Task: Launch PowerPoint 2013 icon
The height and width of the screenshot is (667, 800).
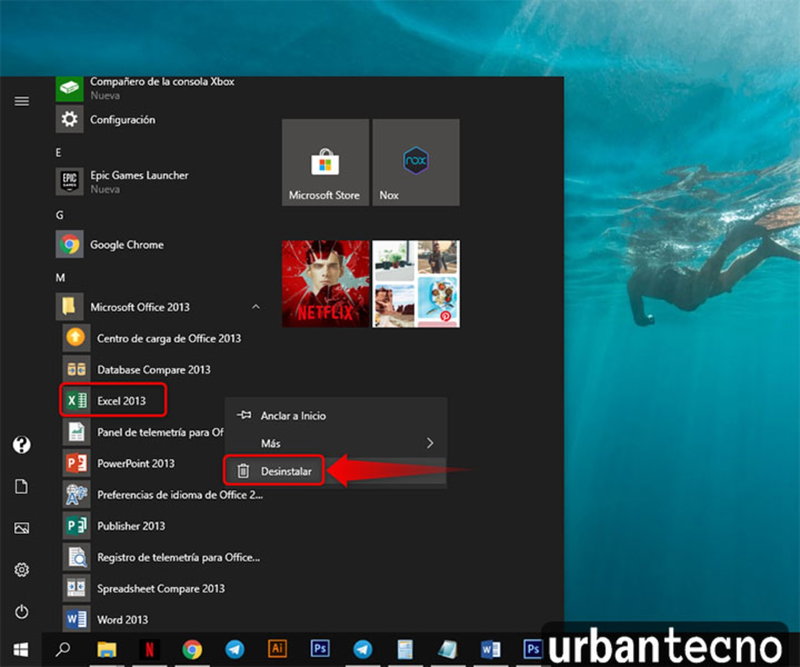Action: coord(76,463)
